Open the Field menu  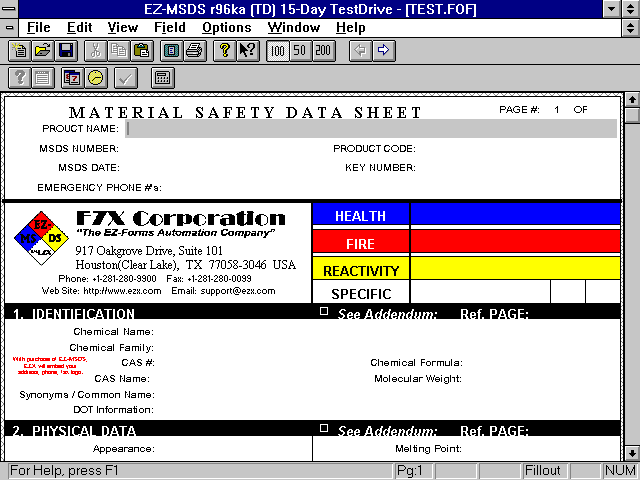point(169,27)
